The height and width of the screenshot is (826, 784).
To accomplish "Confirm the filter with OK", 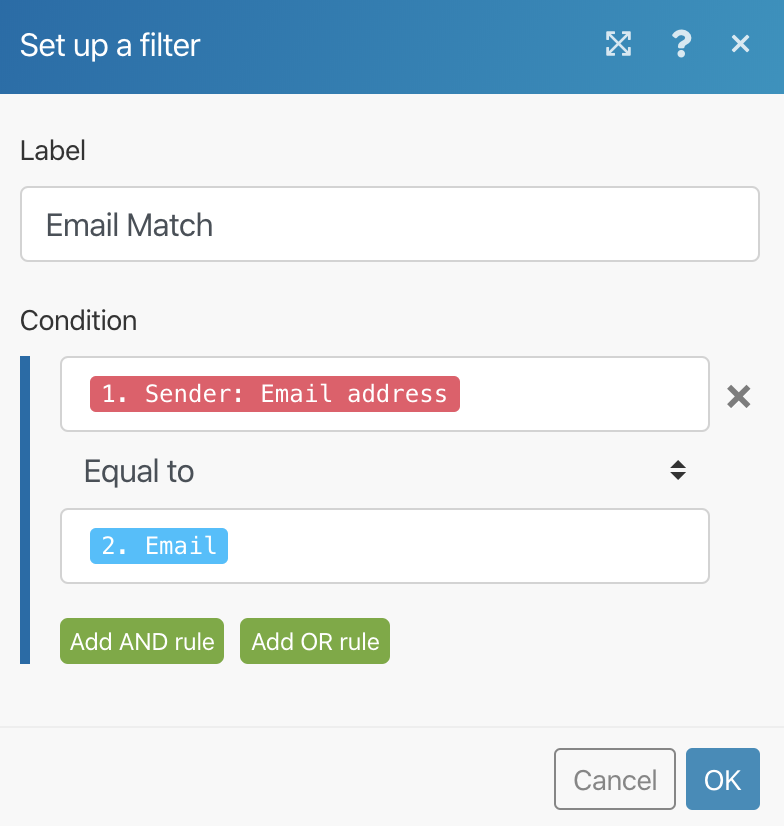I will click(x=722, y=779).
